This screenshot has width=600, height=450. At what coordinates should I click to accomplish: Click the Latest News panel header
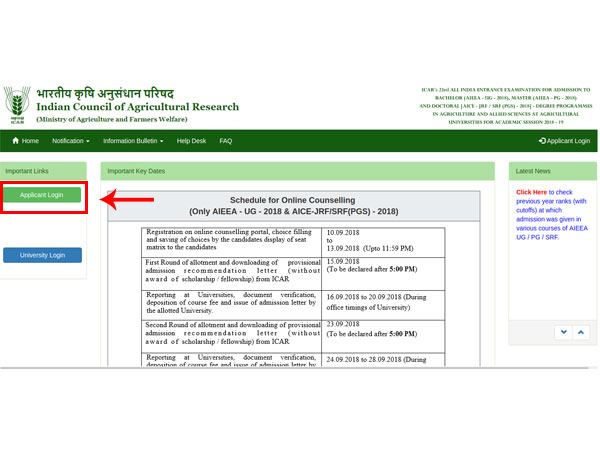click(x=553, y=171)
